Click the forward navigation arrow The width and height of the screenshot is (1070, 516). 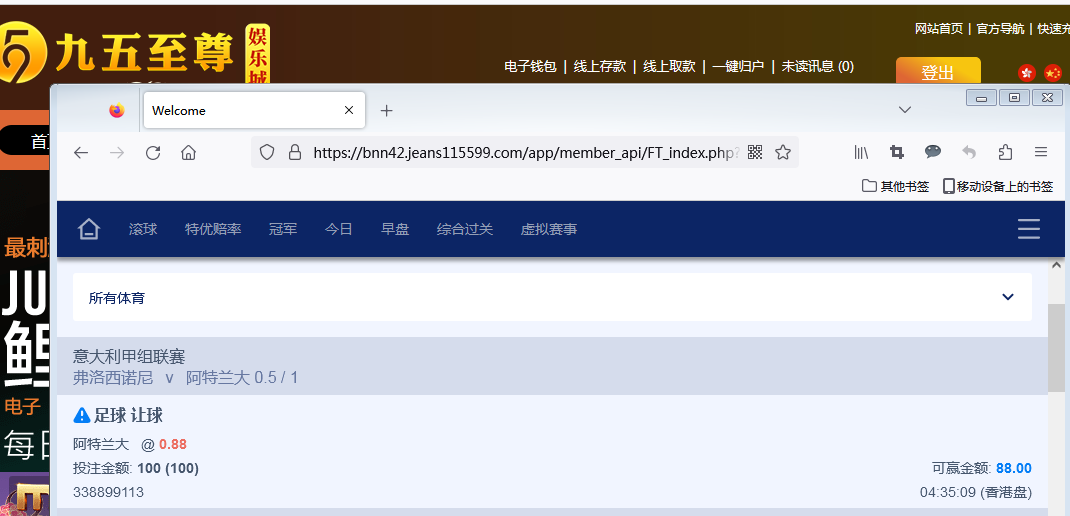coord(117,152)
